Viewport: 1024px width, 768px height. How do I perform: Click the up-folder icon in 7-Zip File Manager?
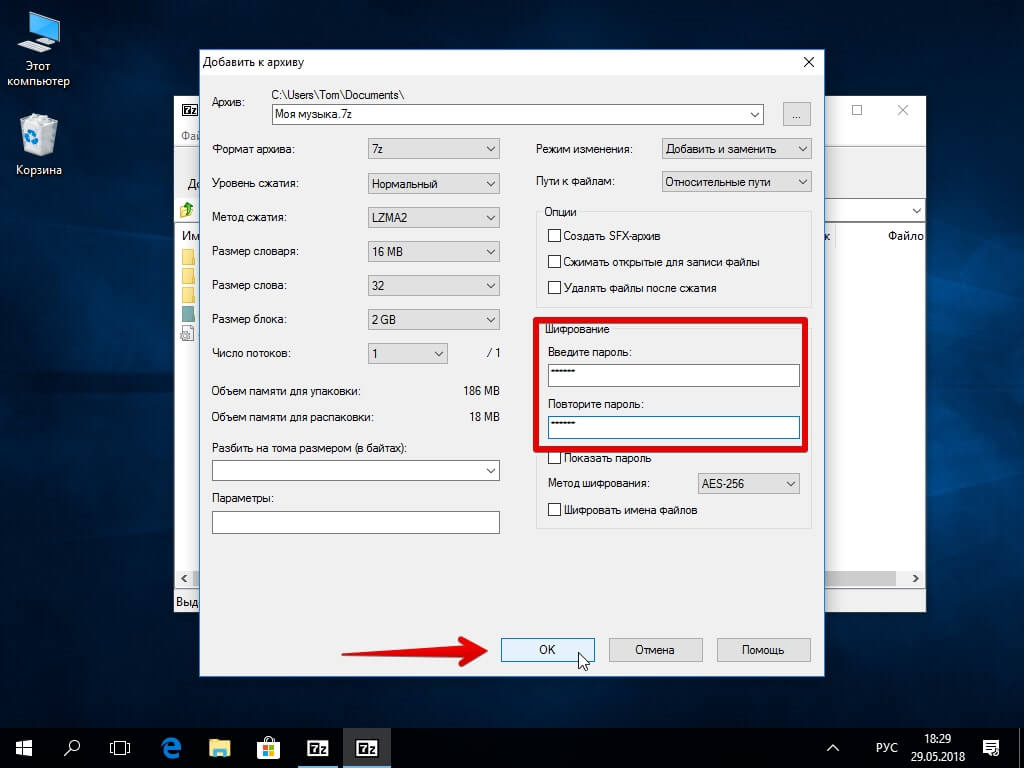pos(187,210)
